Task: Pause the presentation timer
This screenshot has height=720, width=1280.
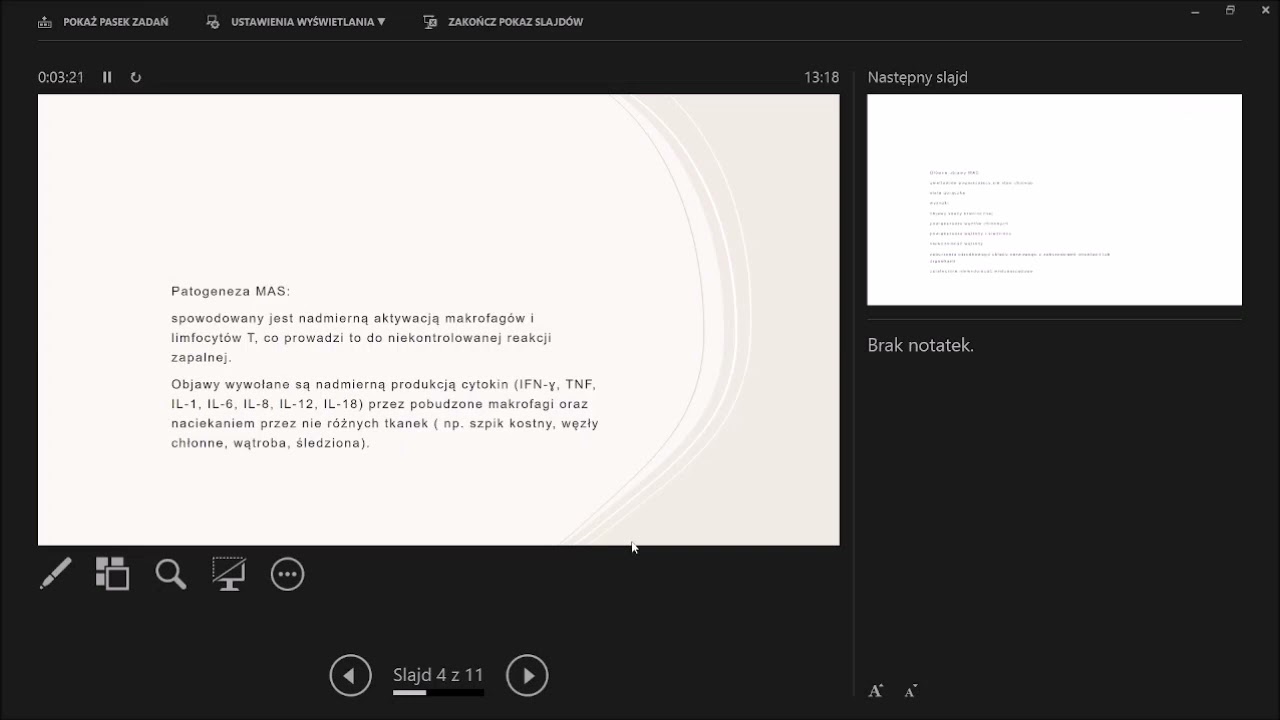Action: 107,77
